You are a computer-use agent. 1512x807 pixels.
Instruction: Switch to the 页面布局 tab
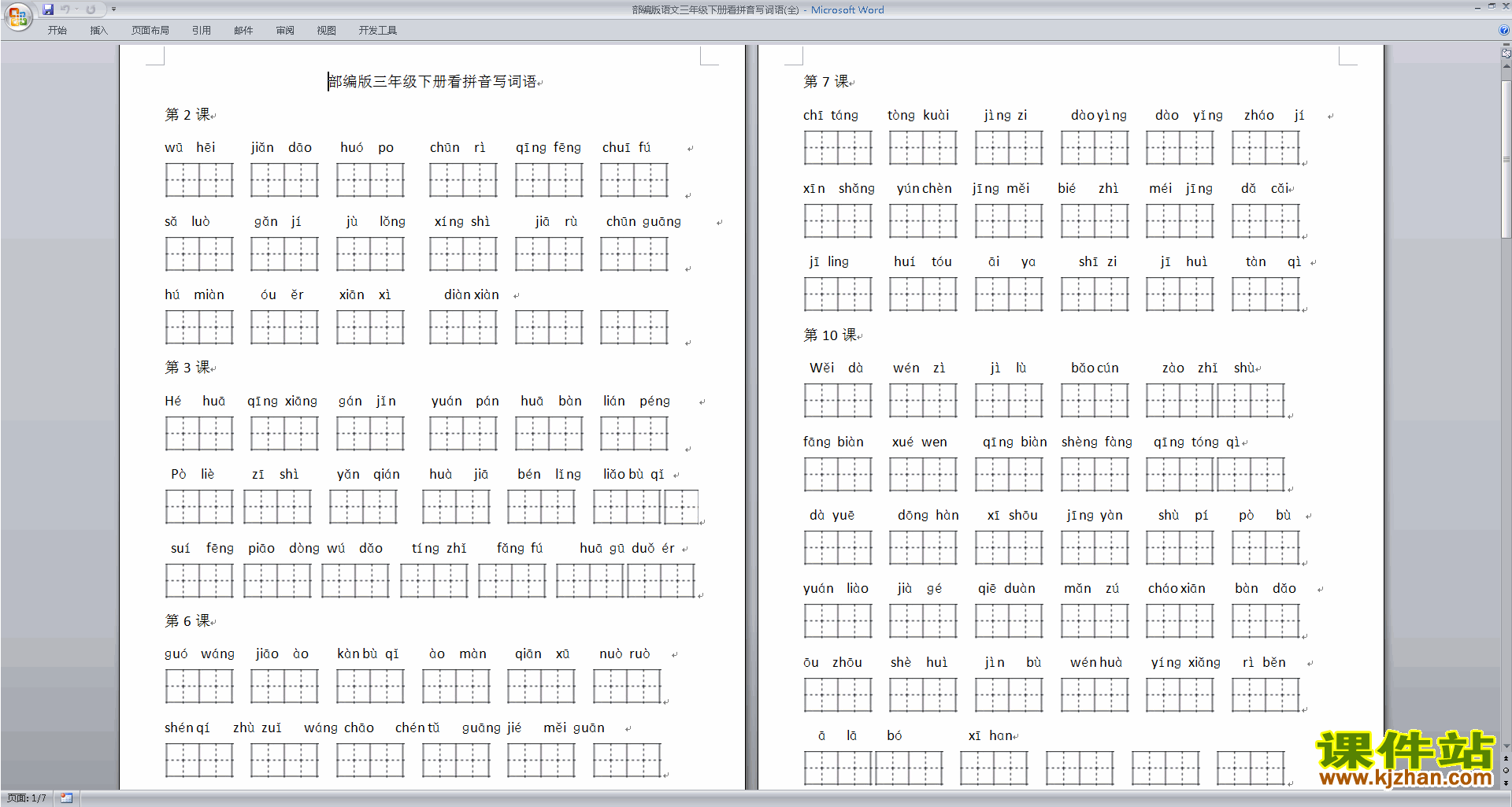[x=150, y=31]
